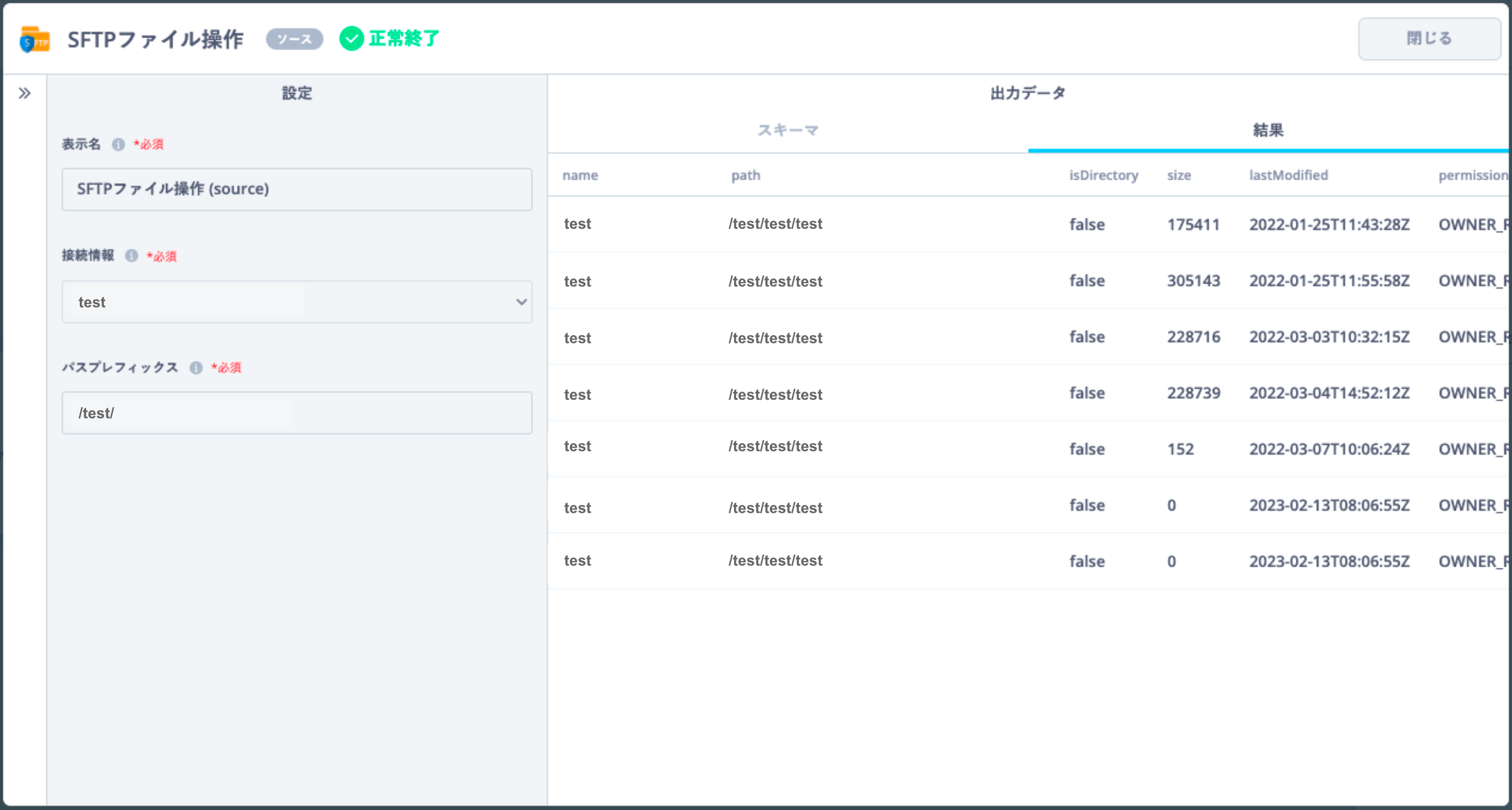
Task: Click the lastModified column header
Action: click(1288, 176)
